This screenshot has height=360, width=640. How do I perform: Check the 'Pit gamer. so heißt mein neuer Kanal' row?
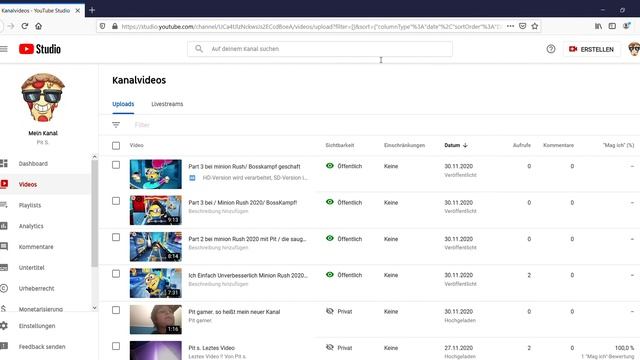(x=116, y=310)
